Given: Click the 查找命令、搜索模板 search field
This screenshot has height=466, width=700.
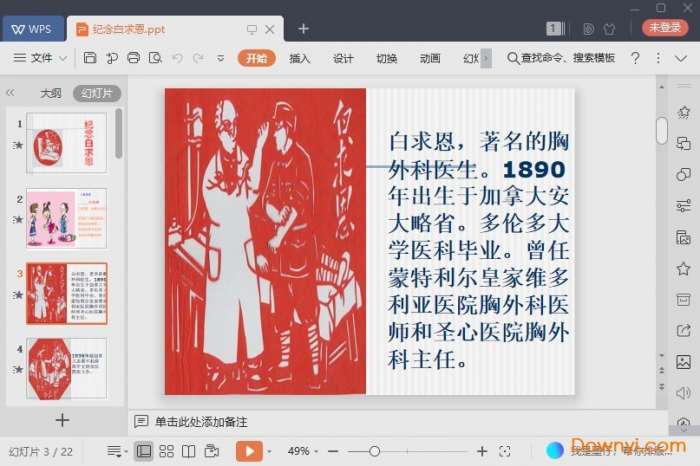Looking at the screenshot, I should tap(562, 58).
